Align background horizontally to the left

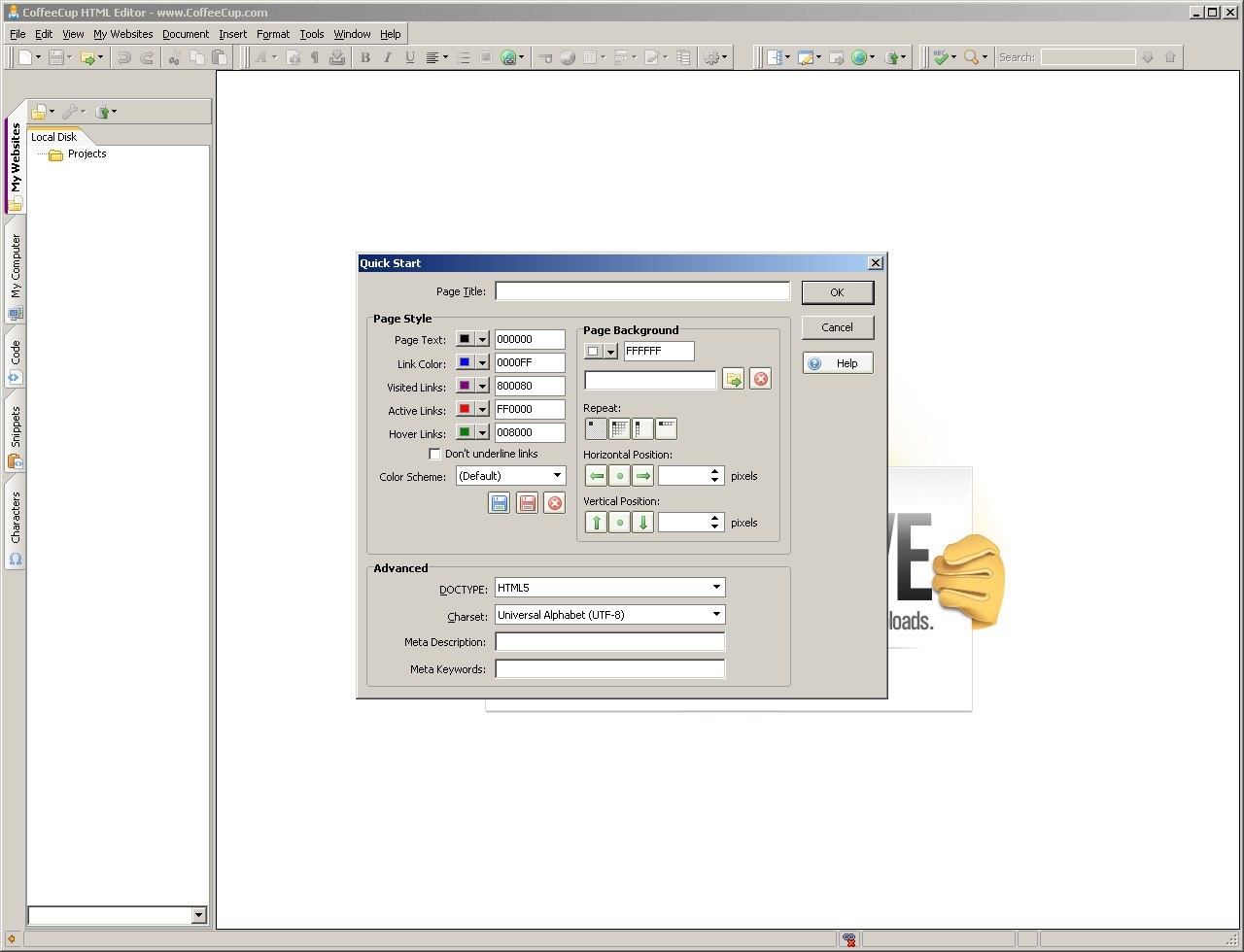596,475
